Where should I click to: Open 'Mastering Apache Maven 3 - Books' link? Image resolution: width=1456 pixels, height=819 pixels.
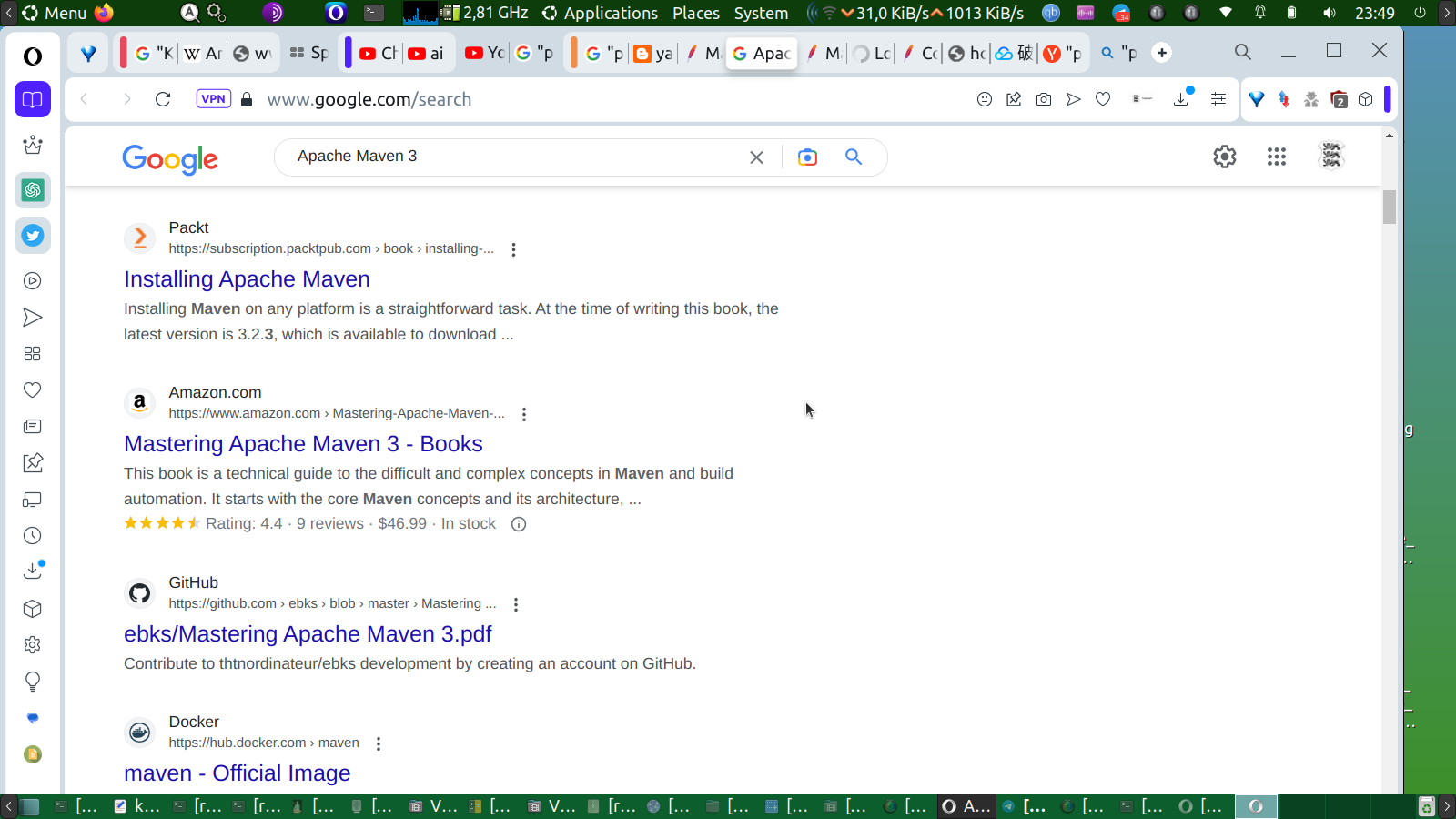click(303, 444)
